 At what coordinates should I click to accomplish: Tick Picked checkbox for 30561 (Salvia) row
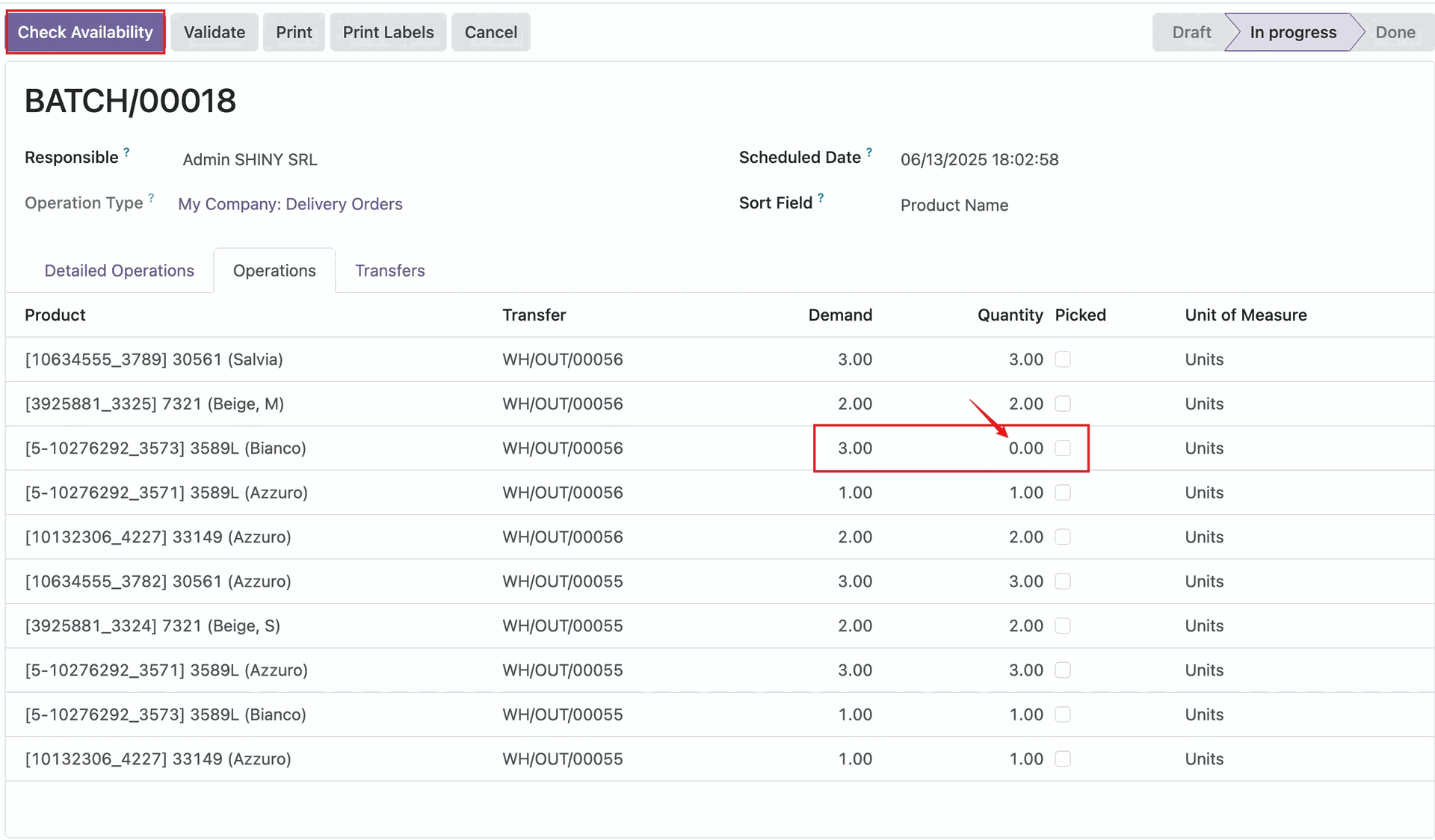1062,359
